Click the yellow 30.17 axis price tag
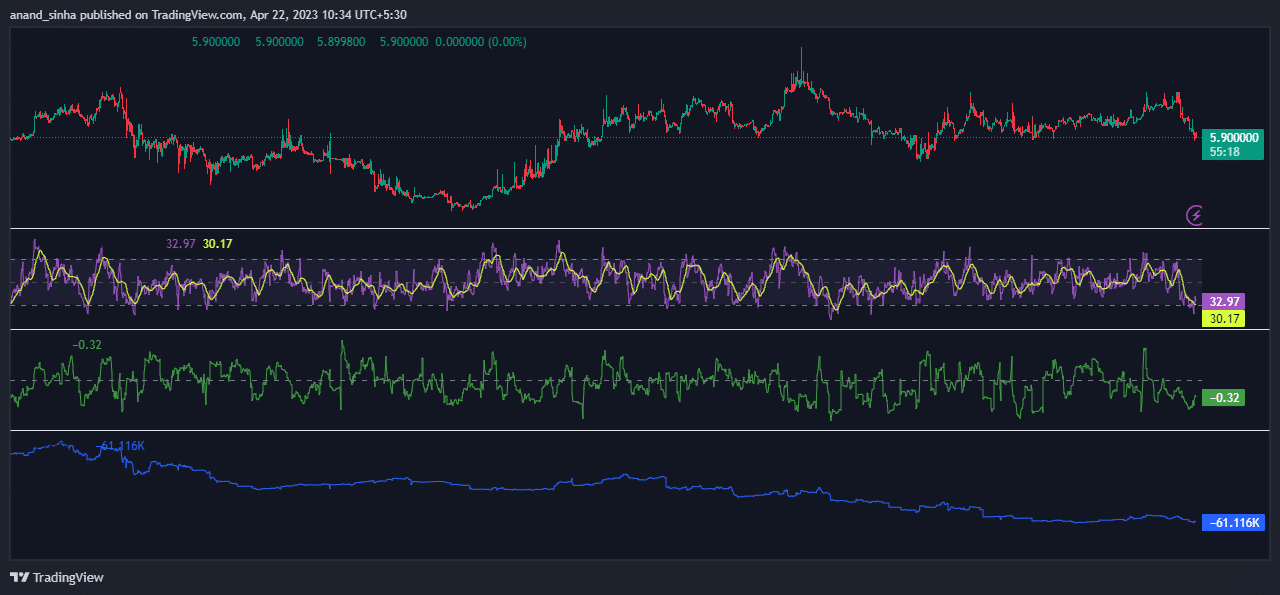Viewport: 1280px width, 595px height. click(x=1224, y=319)
